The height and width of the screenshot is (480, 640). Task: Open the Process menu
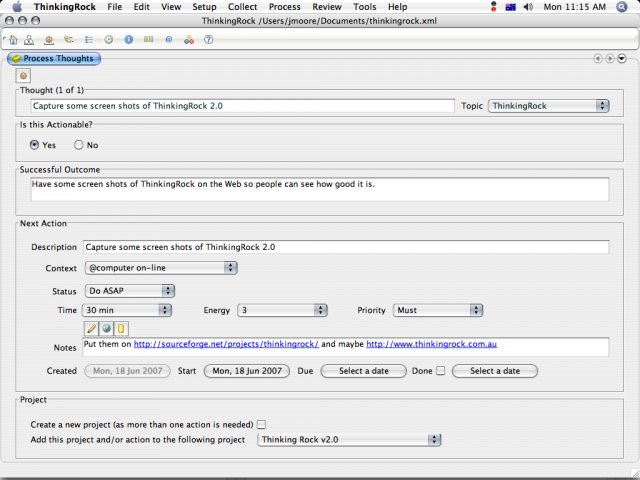click(284, 7)
